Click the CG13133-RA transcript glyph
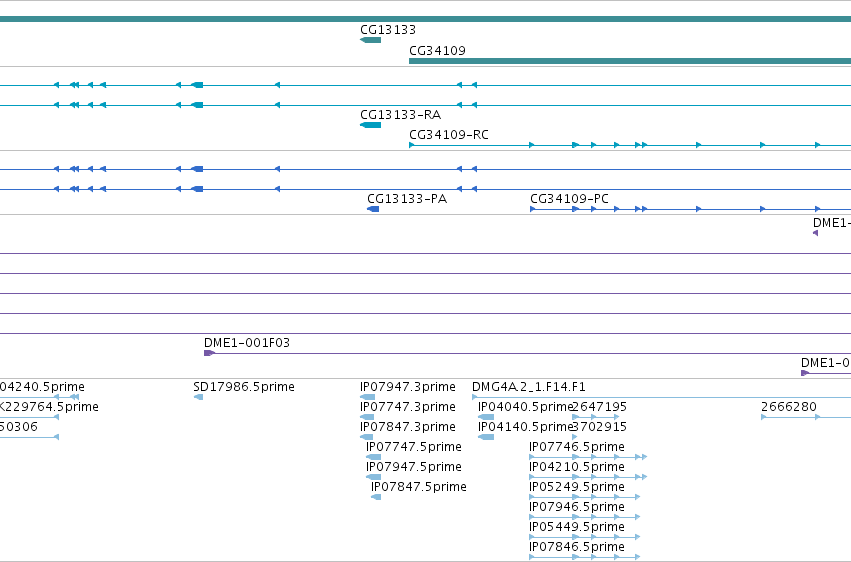The height and width of the screenshot is (562, 851). pyautogui.click(x=370, y=125)
